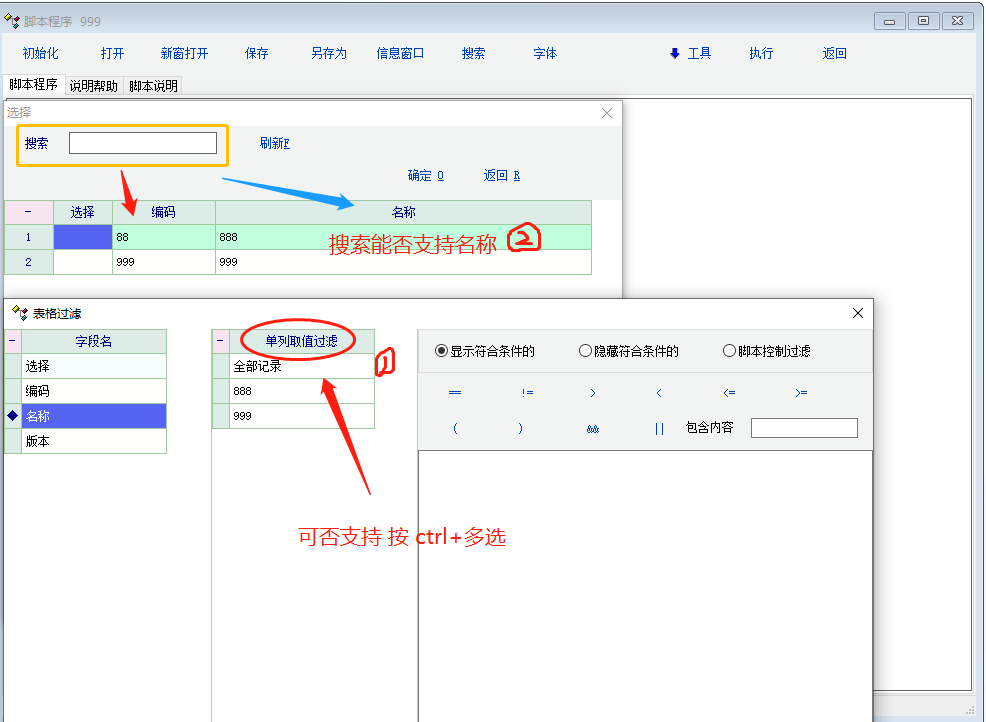Image resolution: width=986 pixels, height=722 pixels.
Task: Select 脚本控制过滤 radio option
Action: pos(729,351)
